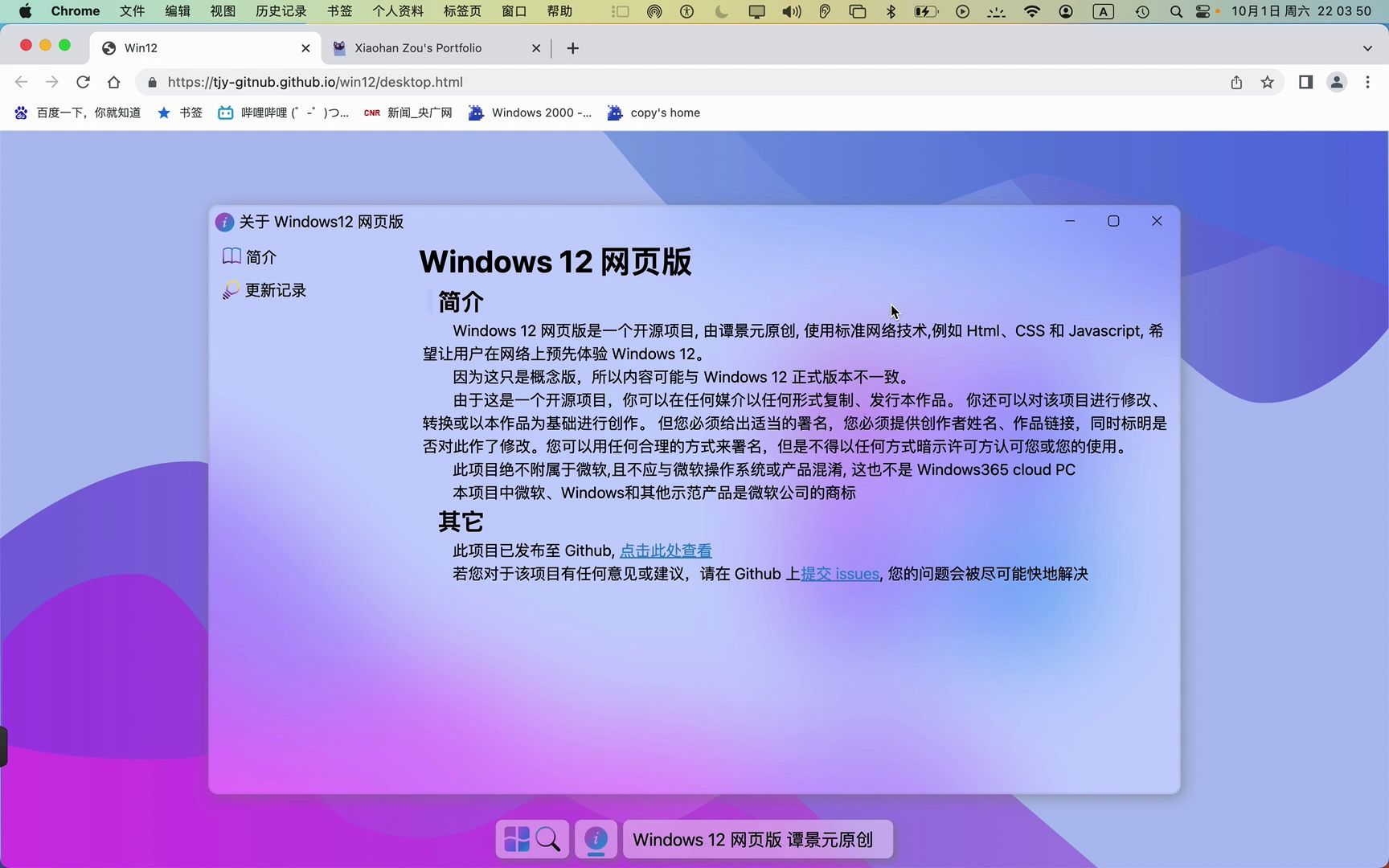Click the red macOS close window button
The image size is (1389, 868).
pos(26,45)
